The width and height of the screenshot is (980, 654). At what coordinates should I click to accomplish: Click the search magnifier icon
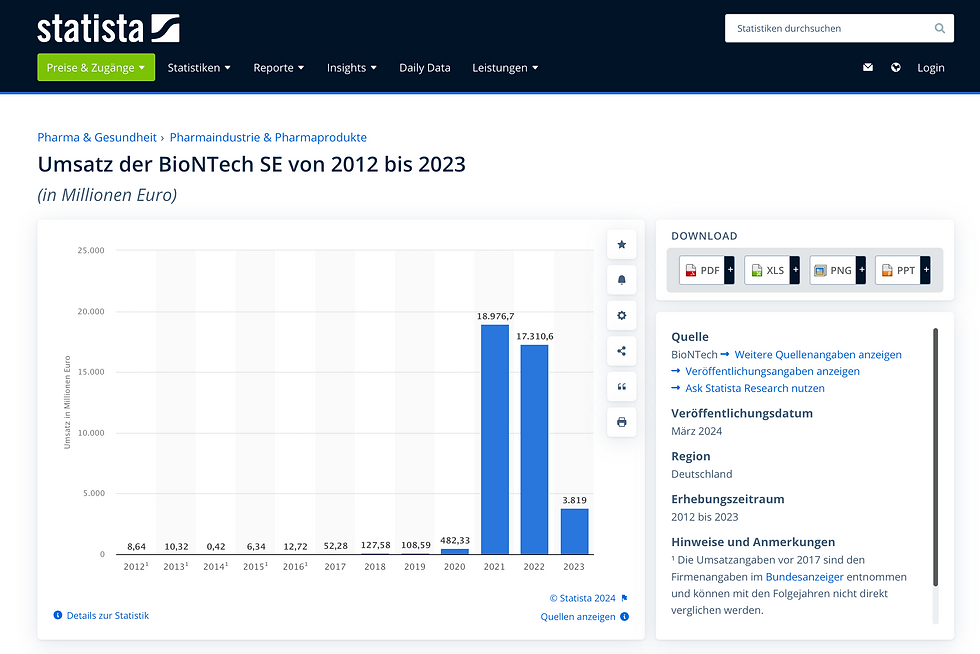pyautogui.click(x=939, y=28)
